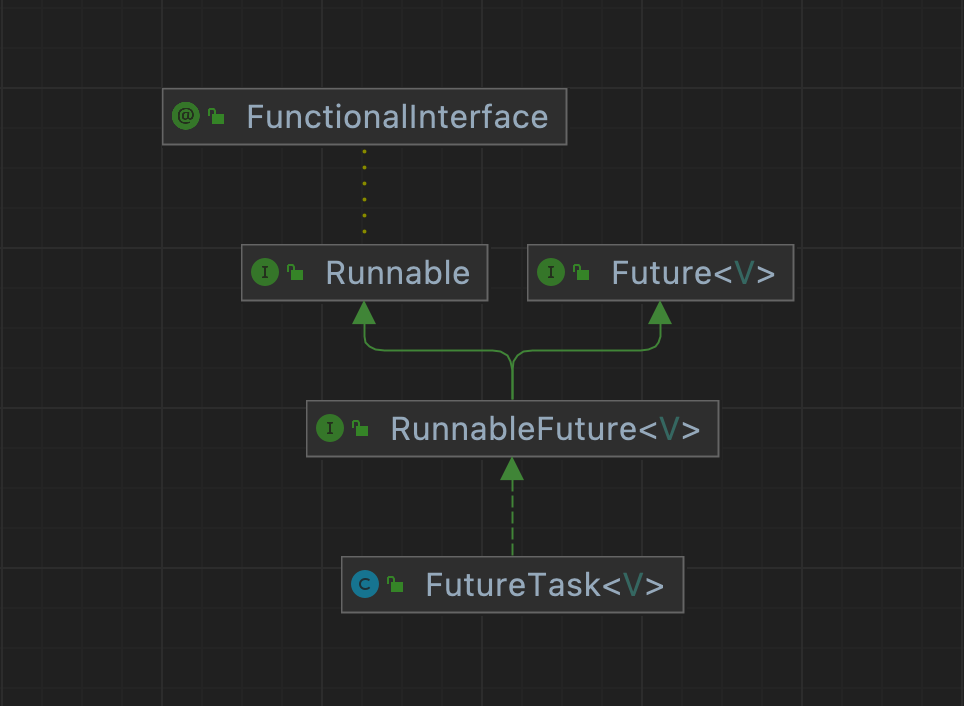The width and height of the screenshot is (964, 706).
Task: Select the FunctionalInterface node label
Action: tap(397, 117)
